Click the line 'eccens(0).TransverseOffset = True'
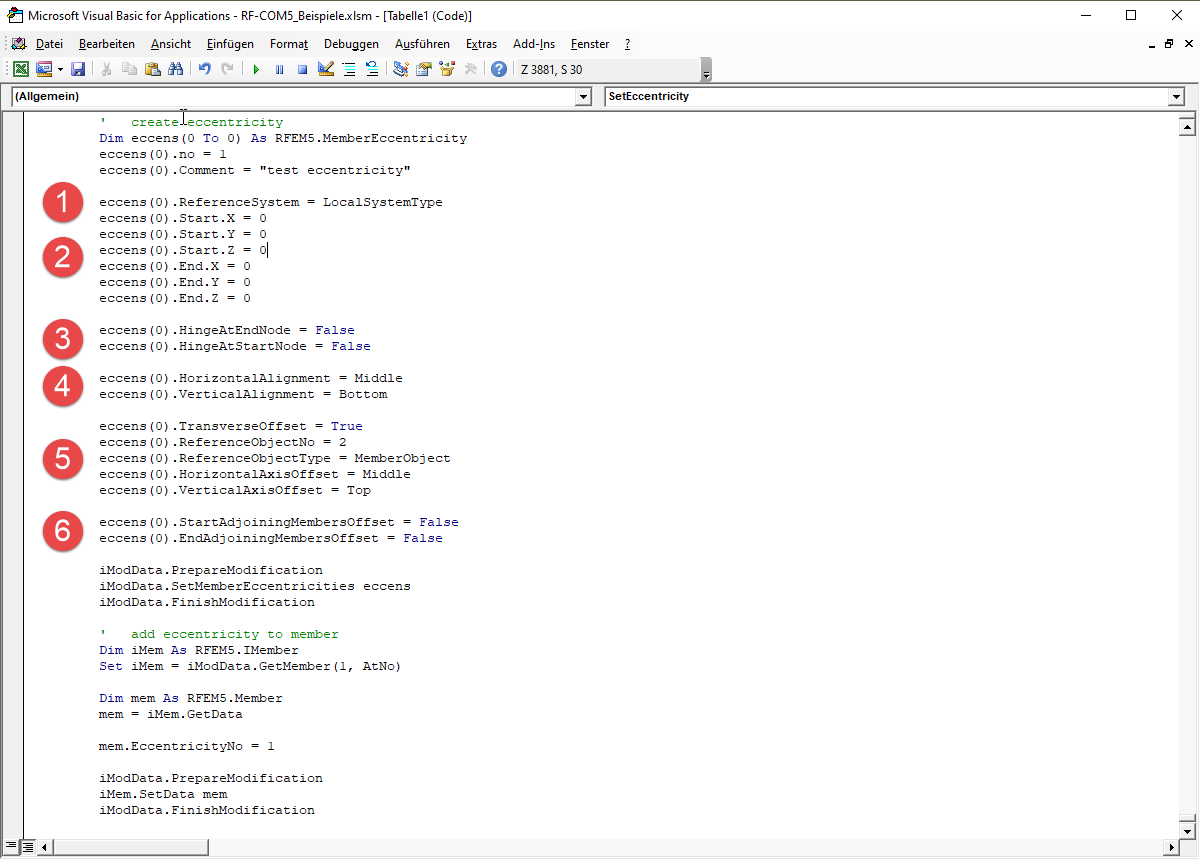 pos(230,426)
